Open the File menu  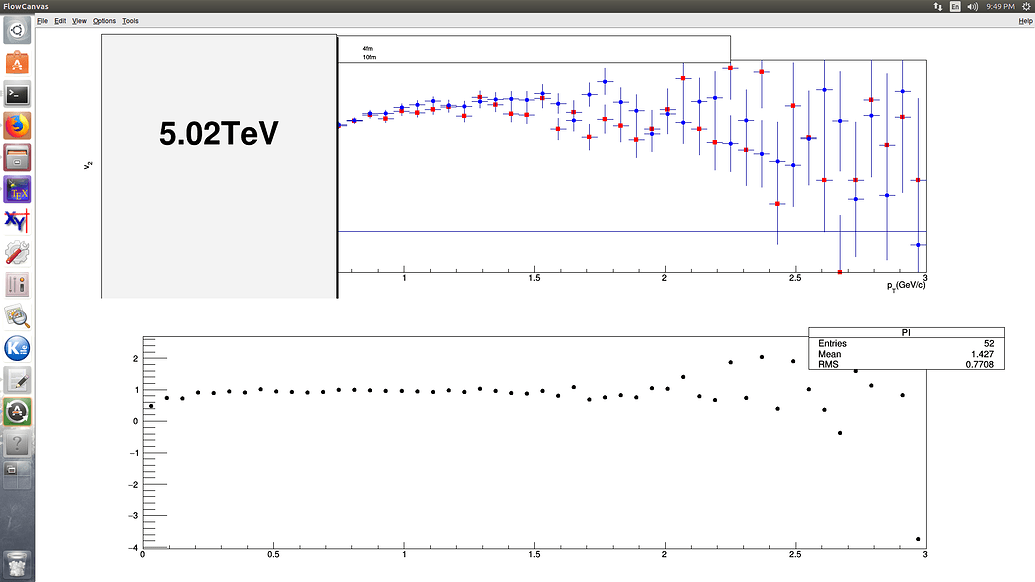(x=42, y=20)
